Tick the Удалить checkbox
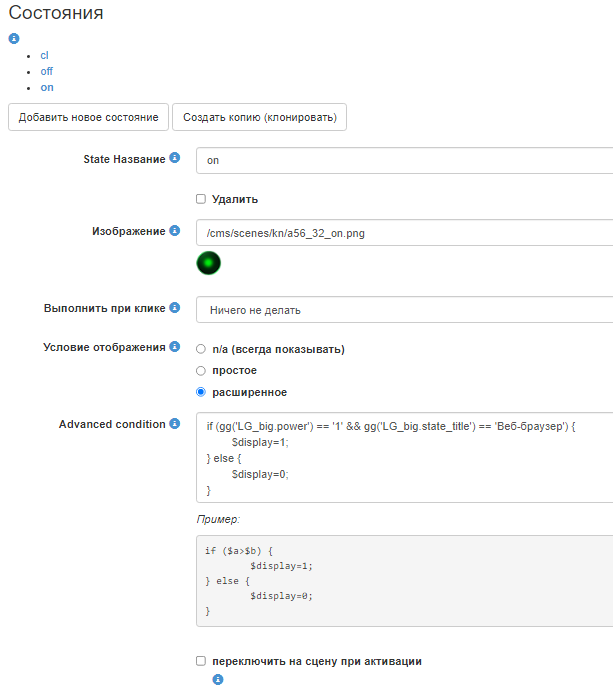613x697 pixels. [201, 199]
